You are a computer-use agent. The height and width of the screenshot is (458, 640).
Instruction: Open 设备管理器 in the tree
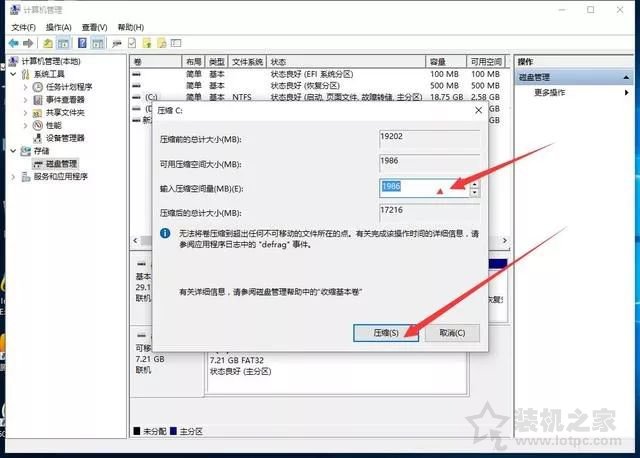click(x=65, y=137)
